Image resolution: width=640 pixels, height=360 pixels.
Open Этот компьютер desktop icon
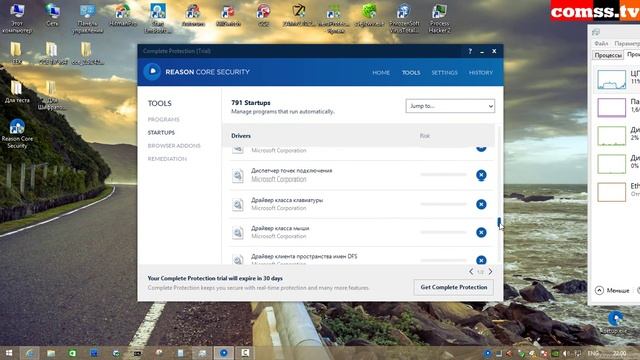point(17,18)
